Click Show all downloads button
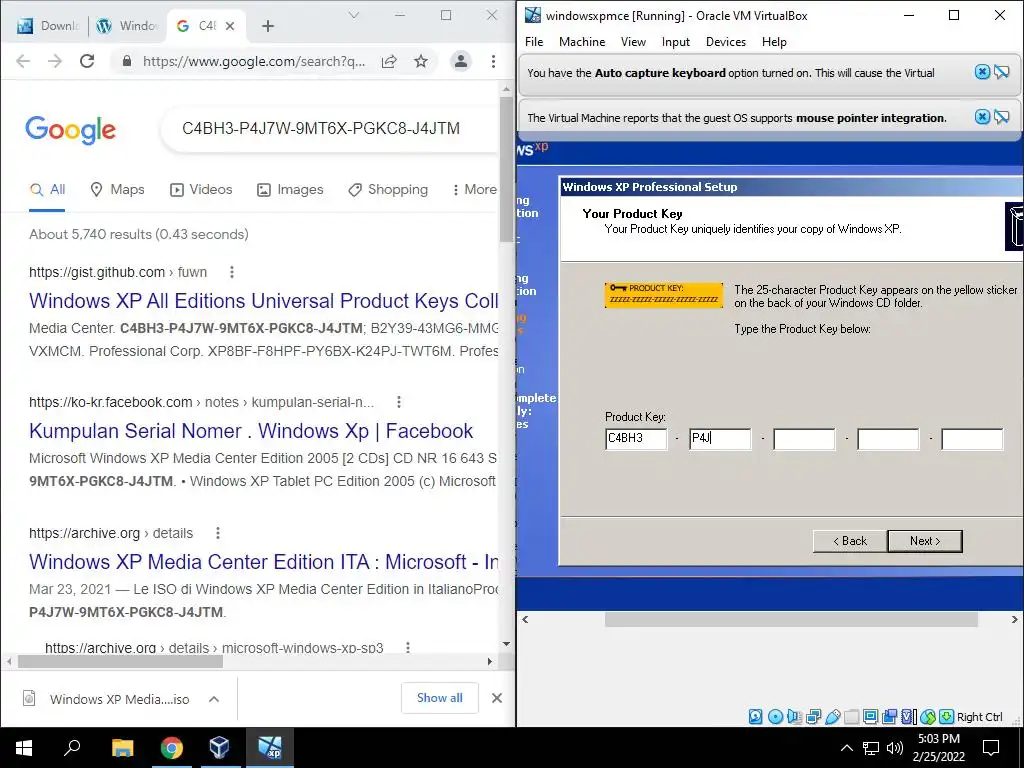 [440, 698]
